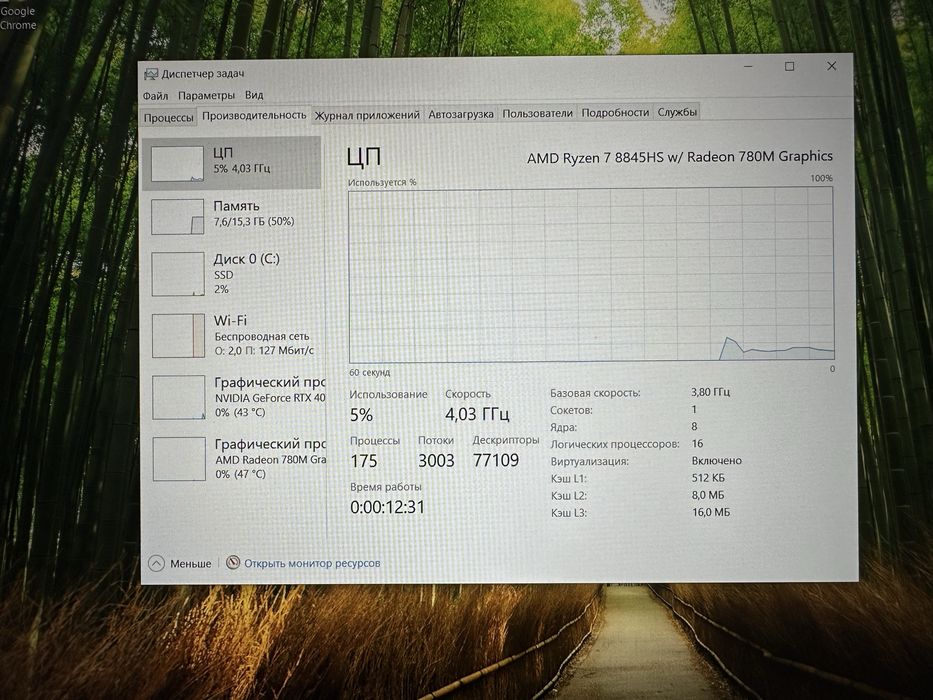The height and width of the screenshot is (700, 933).
Task: Select the NVIDIA GeForce RTX graph thumbnail
Action: point(179,398)
